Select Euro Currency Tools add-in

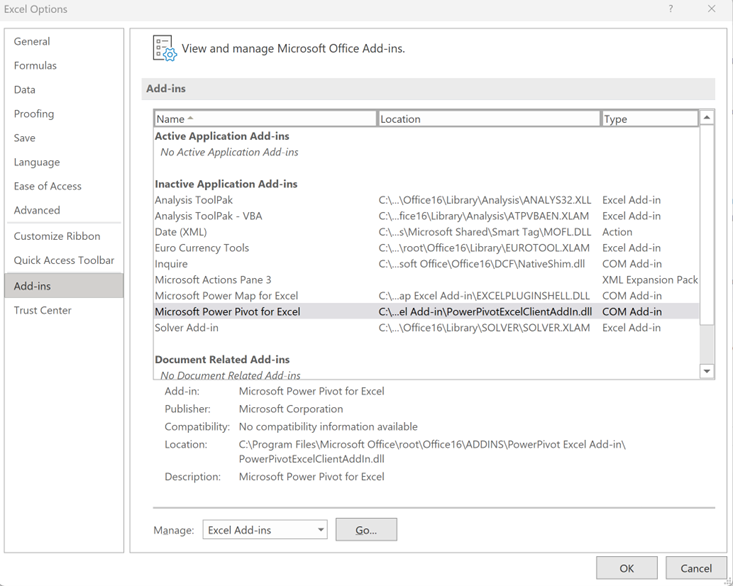coord(426,248)
